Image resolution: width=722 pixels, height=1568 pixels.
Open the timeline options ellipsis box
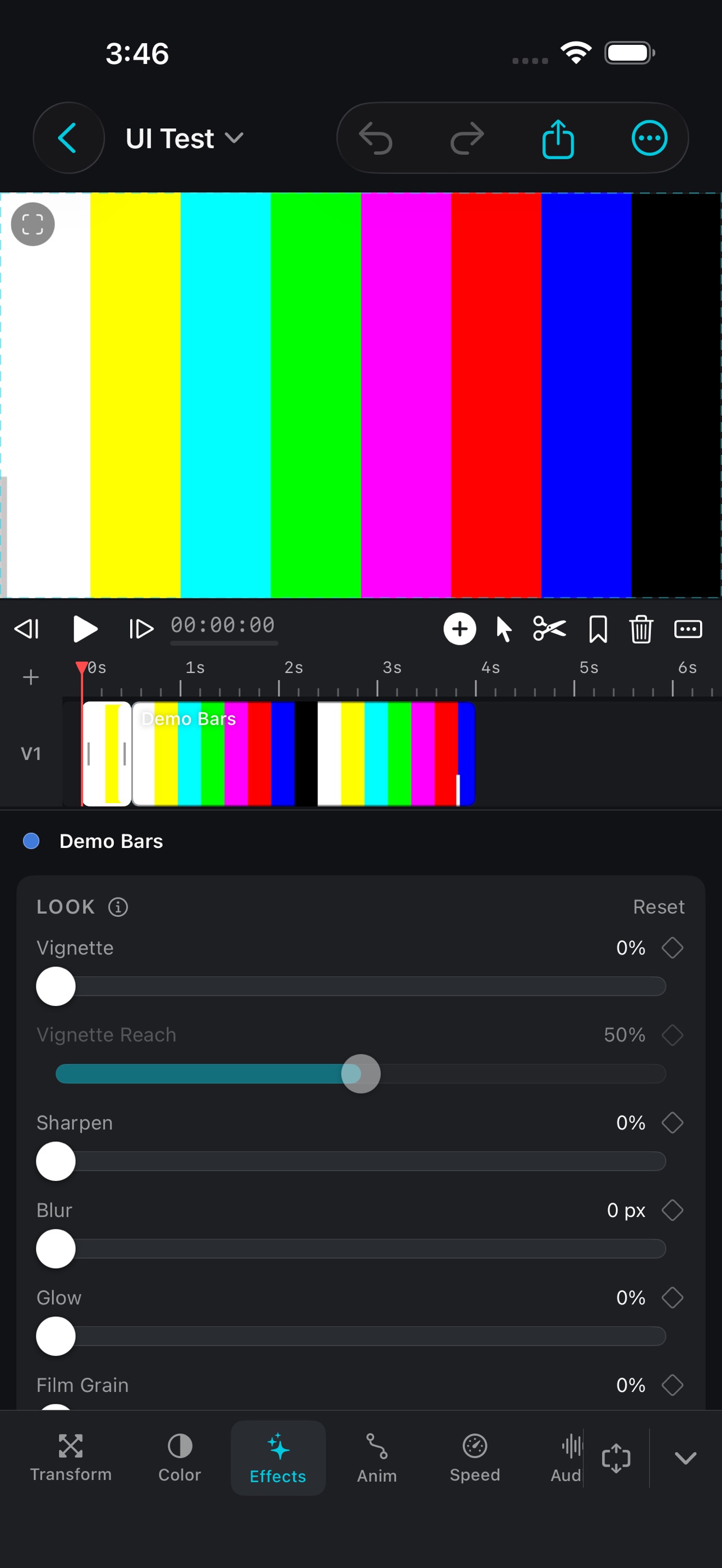(x=688, y=629)
